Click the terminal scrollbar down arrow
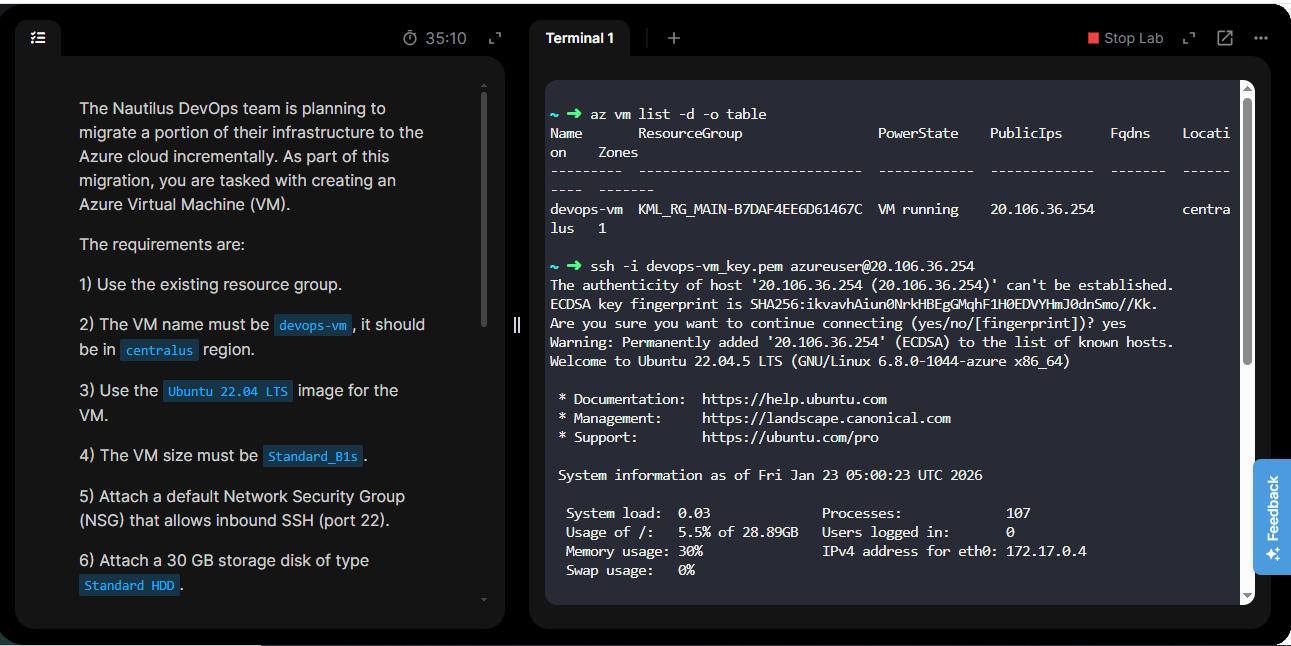 [1247, 597]
